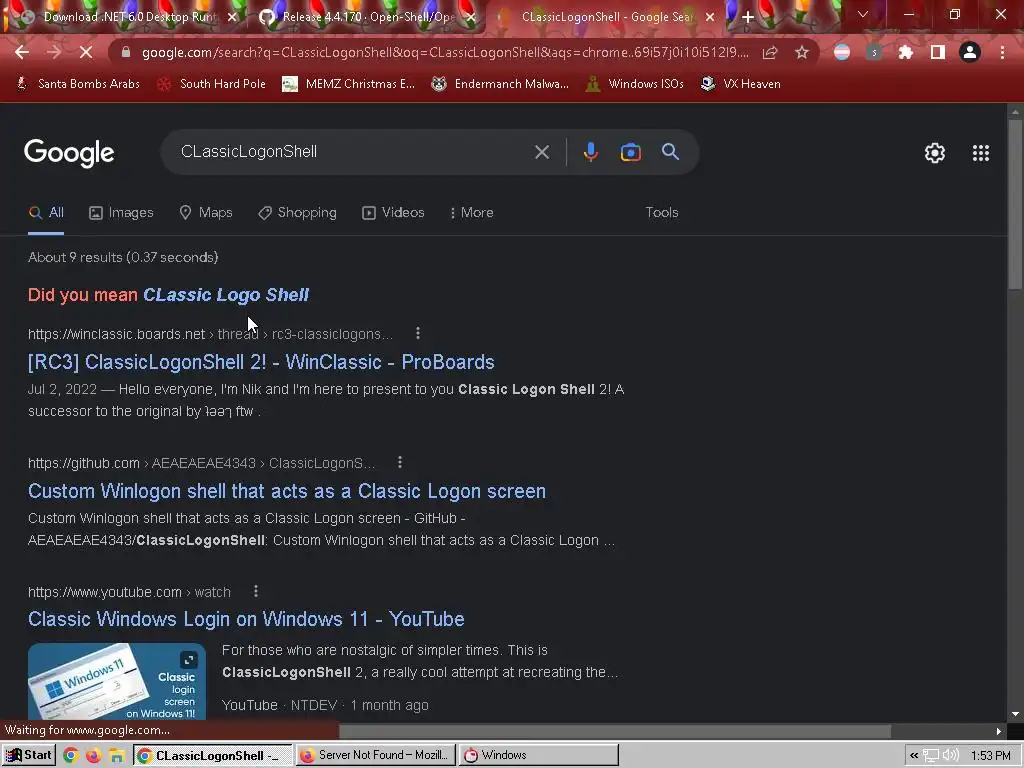Open the Start menu
Screen dimensions: 1024x768
pos(28,756)
